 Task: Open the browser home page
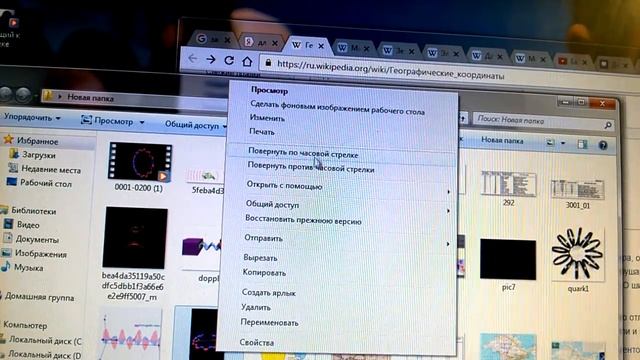[x=247, y=61]
